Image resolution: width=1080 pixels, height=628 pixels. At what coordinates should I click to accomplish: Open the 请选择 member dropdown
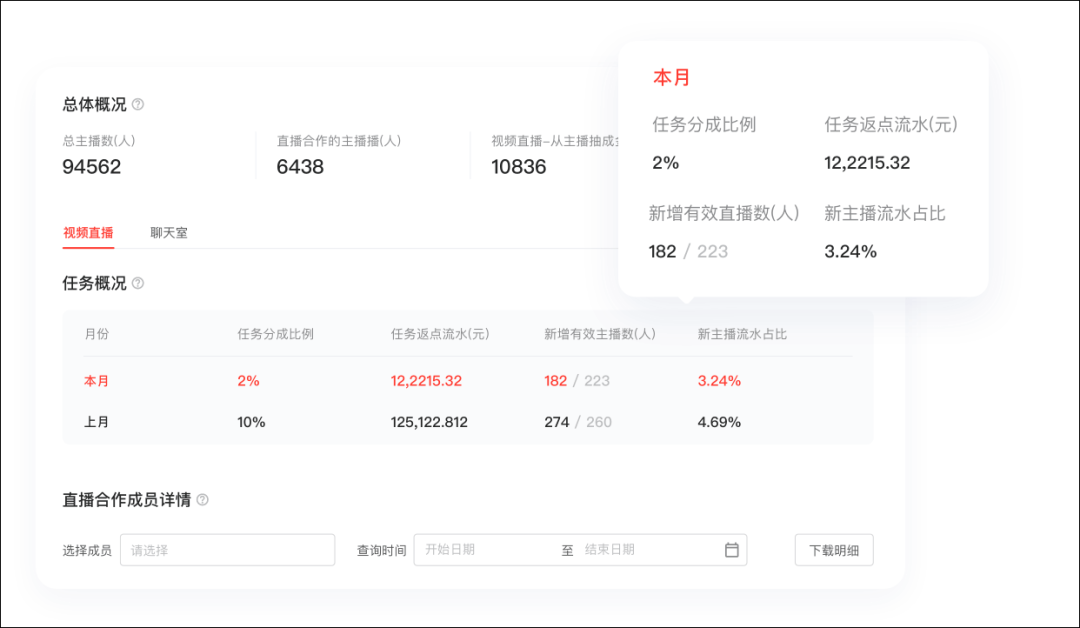[x=227, y=549]
